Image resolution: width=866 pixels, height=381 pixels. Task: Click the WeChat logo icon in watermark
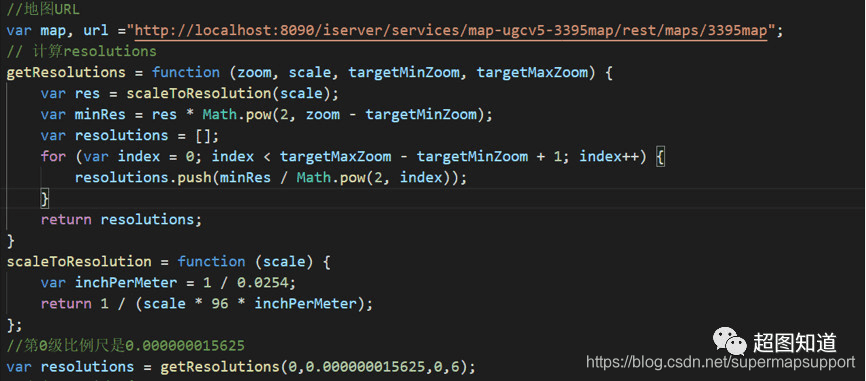(729, 341)
